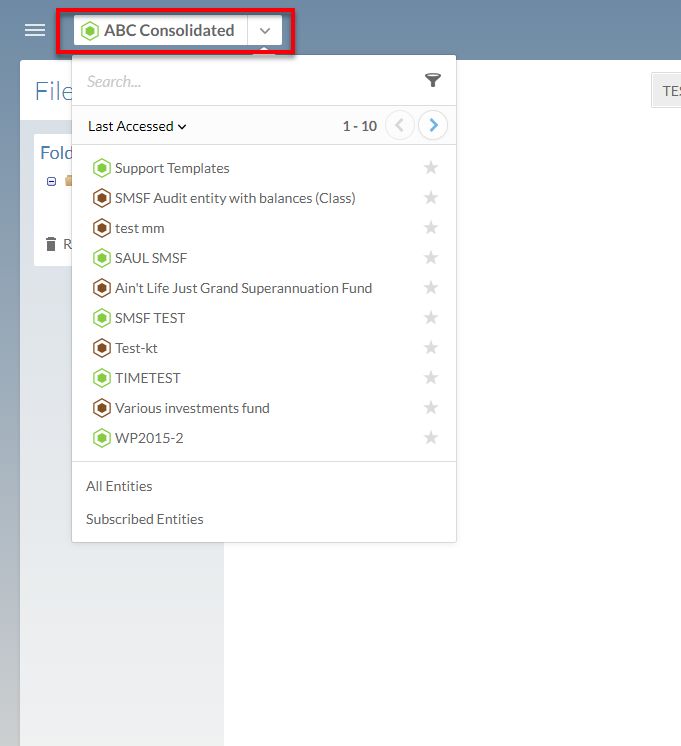This screenshot has width=681, height=746.
Task: Click the trash recycle bin icon
Action: click(51, 244)
